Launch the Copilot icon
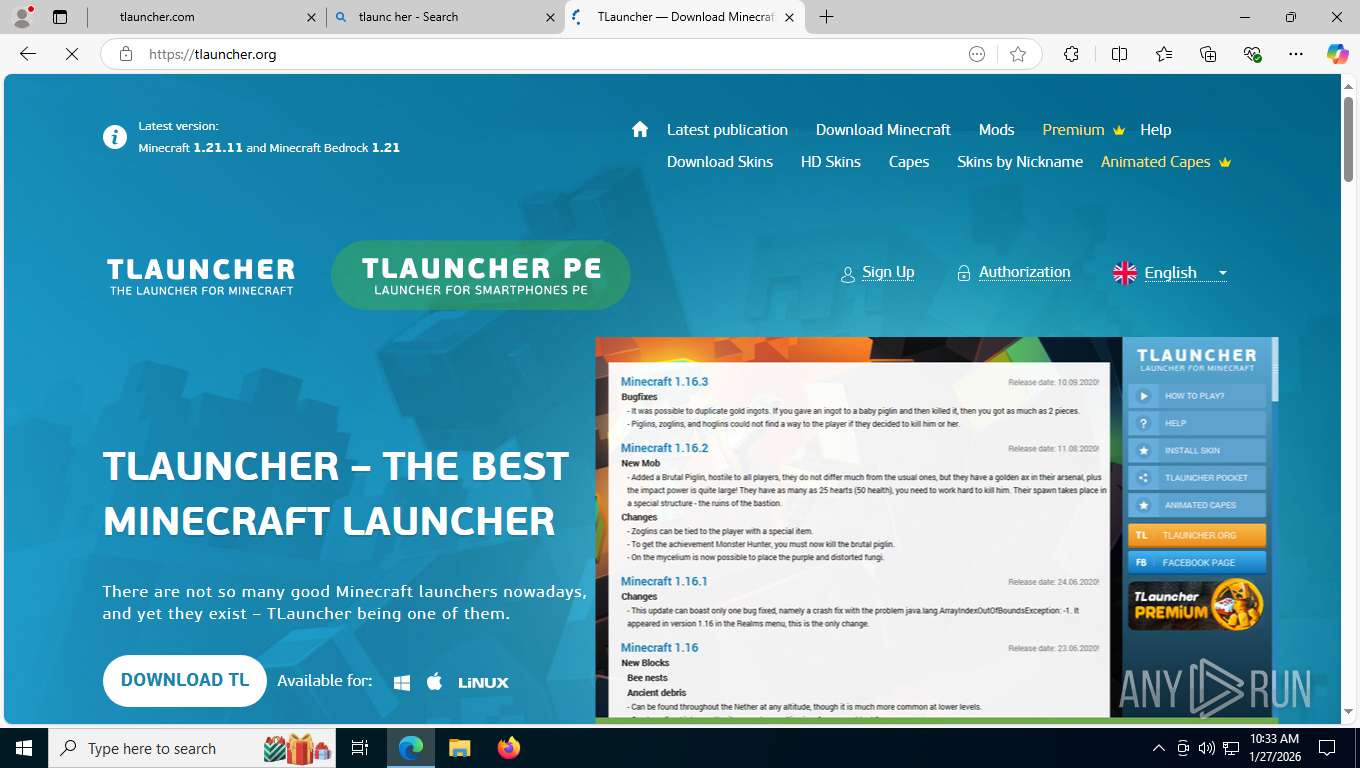This screenshot has width=1360, height=768. [1338, 54]
